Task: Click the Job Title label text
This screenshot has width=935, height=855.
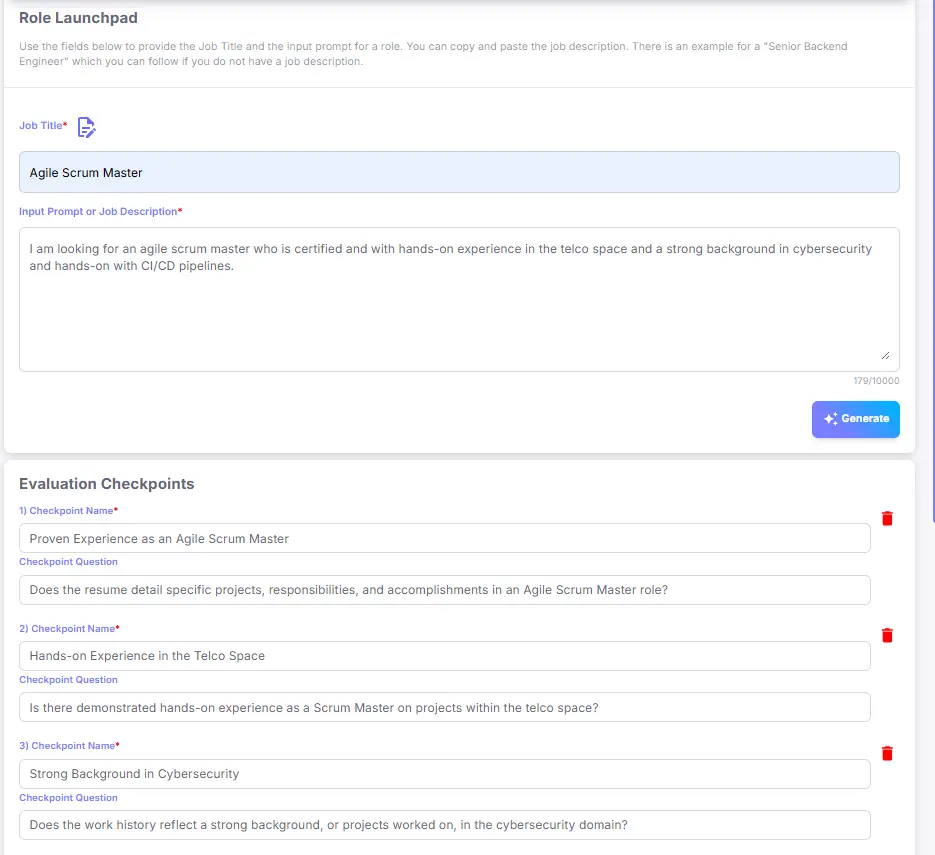Action: click(x=41, y=126)
